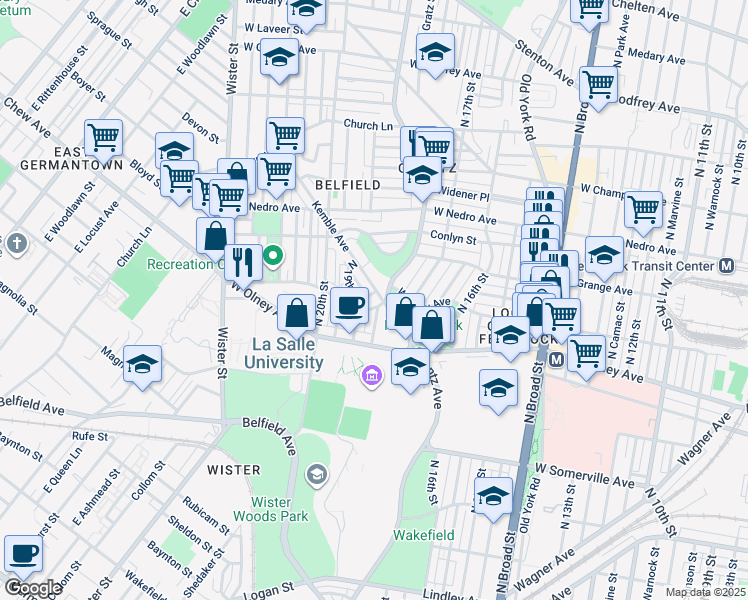Click the BELFIELD neighborhood label
This screenshot has width=748, height=600.
pyautogui.click(x=348, y=185)
